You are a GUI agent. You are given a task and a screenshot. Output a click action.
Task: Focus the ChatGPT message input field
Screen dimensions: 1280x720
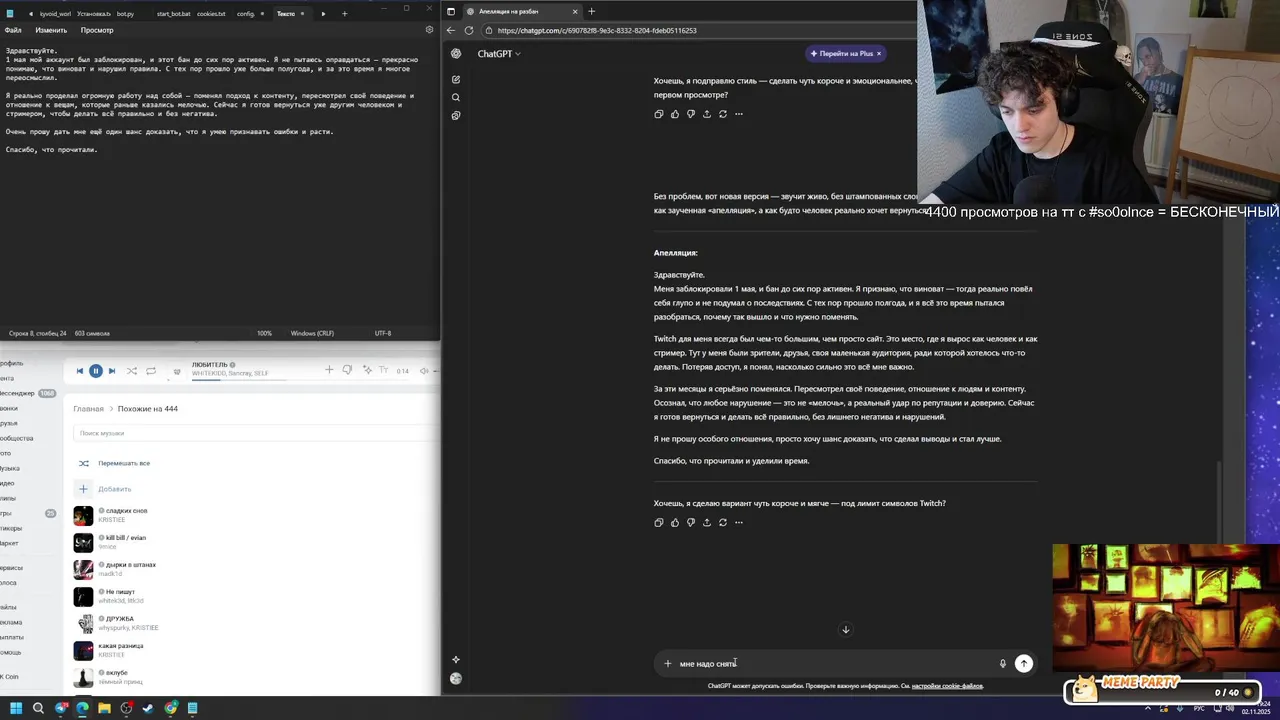pyautogui.click(x=835, y=663)
